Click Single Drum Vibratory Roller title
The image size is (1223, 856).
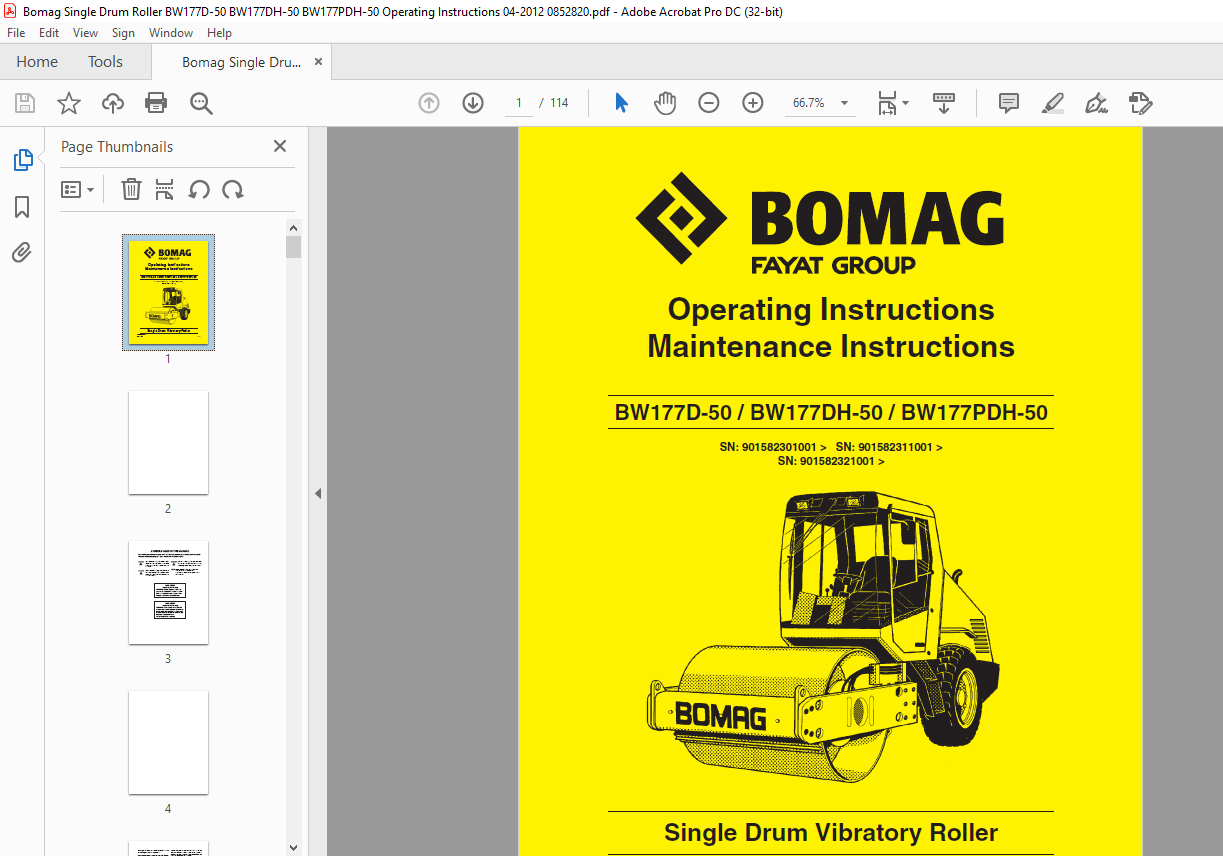click(x=831, y=832)
